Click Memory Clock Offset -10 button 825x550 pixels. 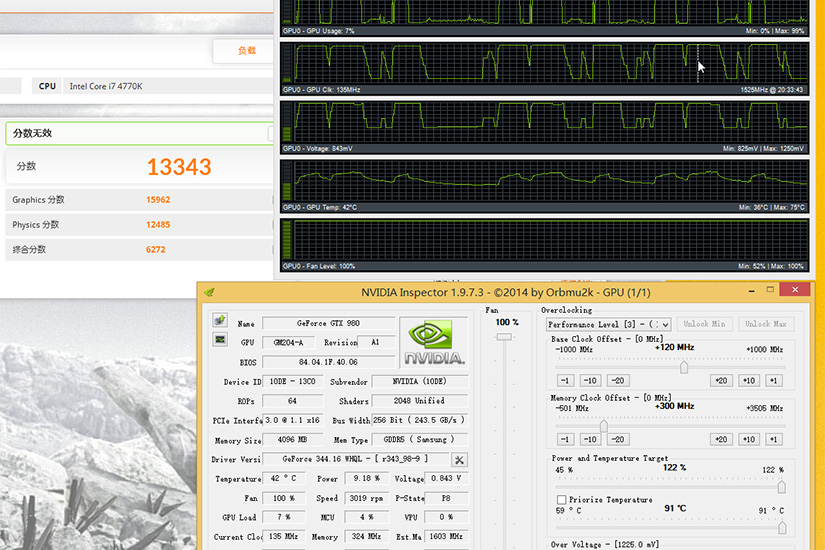(590, 439)
